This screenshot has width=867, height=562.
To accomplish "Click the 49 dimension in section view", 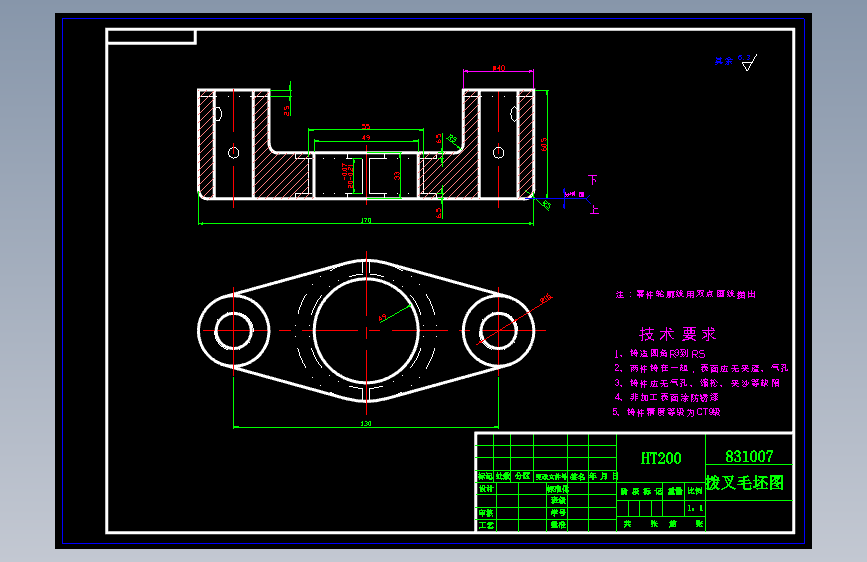I will click(366, 137).
